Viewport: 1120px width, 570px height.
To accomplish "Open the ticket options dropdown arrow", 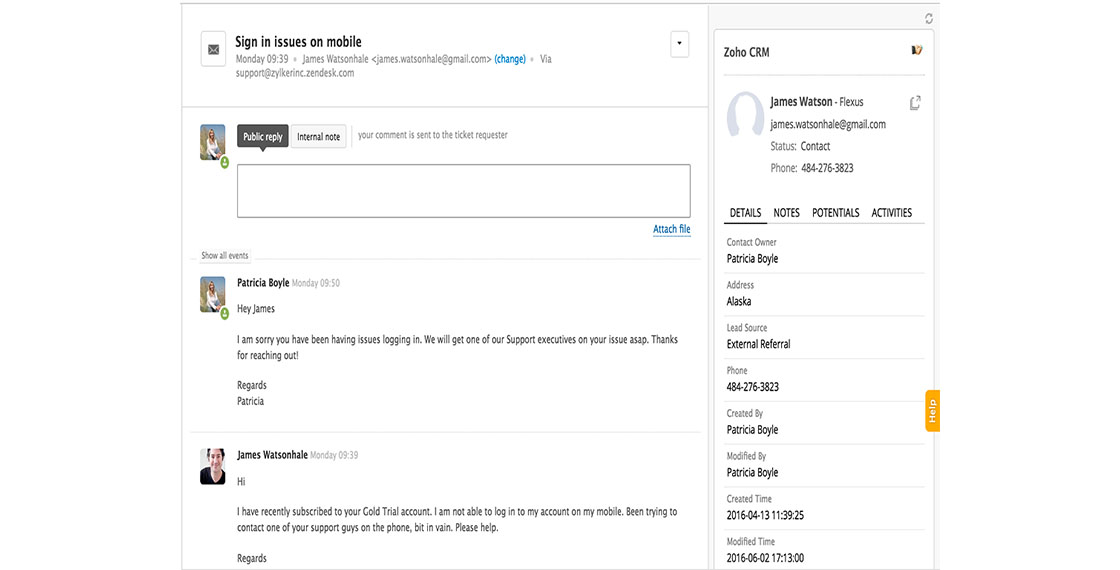I will (679, 44).
